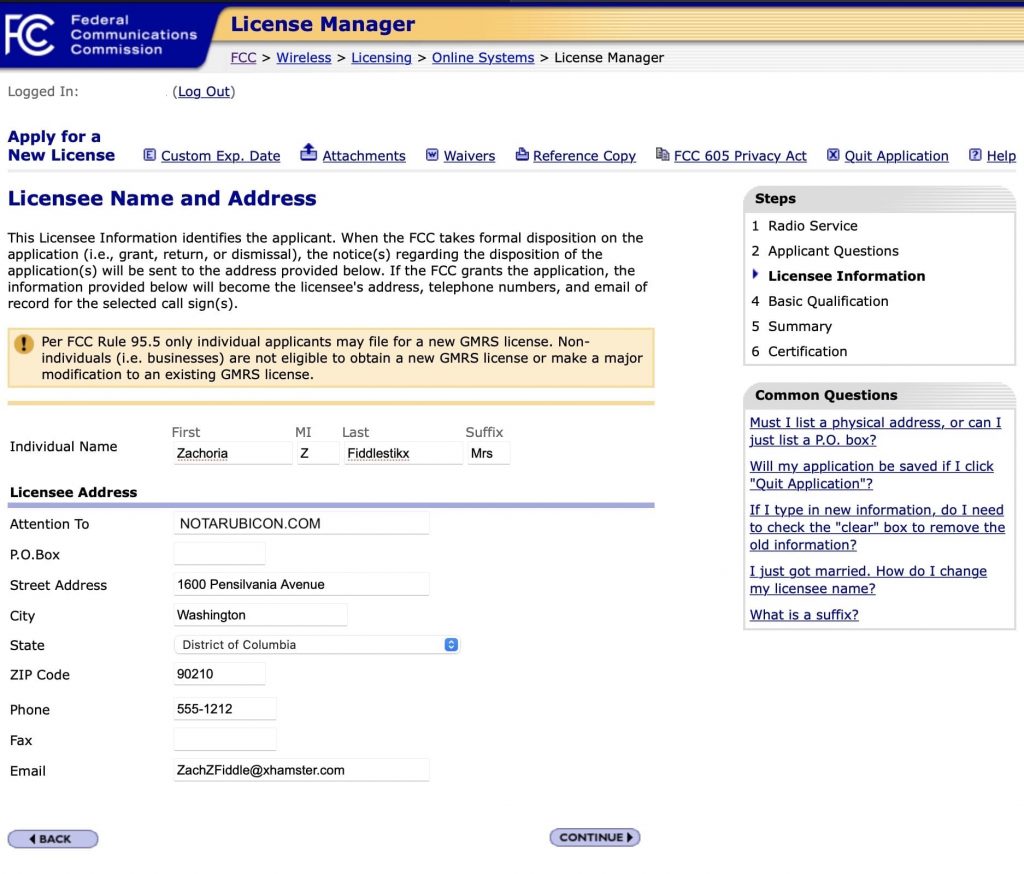The height and width of the screenshot is (874, 1024).
Task: Open 'I just got married' question link
Action: 868,579
